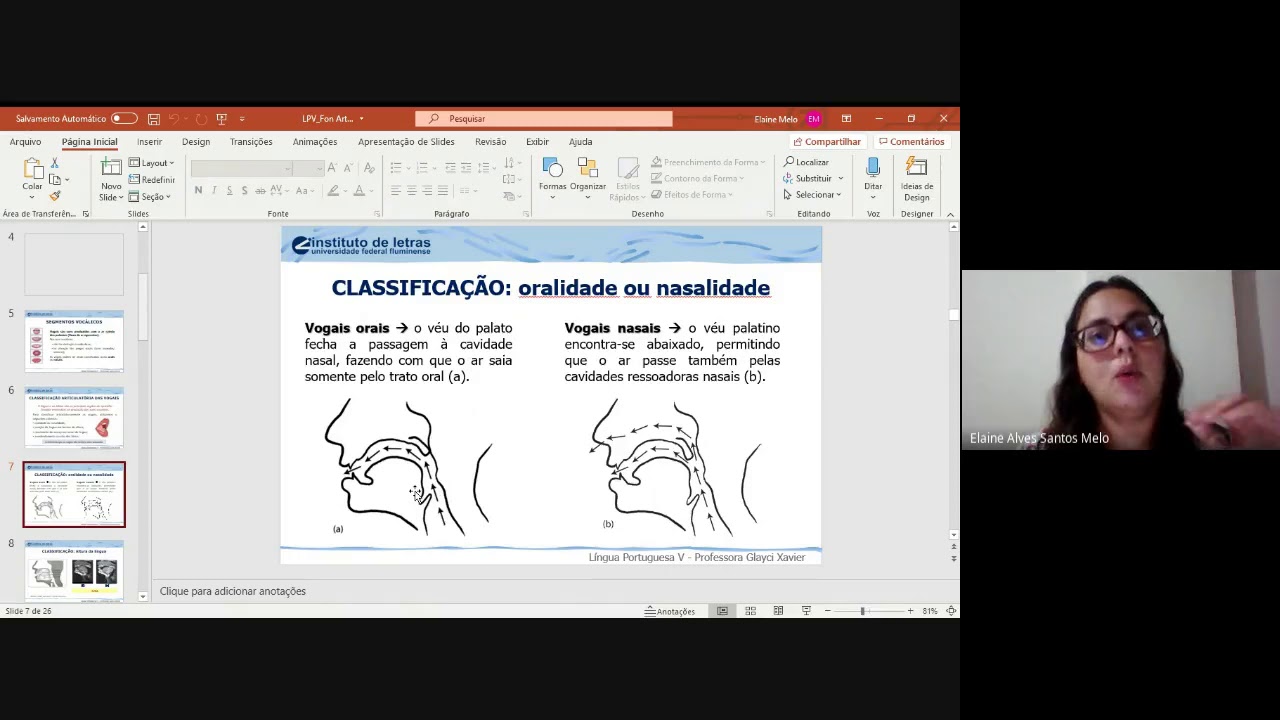Open Selecionar dropdown
Viewport: 1280px width, 720px height.
click(812, 195)
